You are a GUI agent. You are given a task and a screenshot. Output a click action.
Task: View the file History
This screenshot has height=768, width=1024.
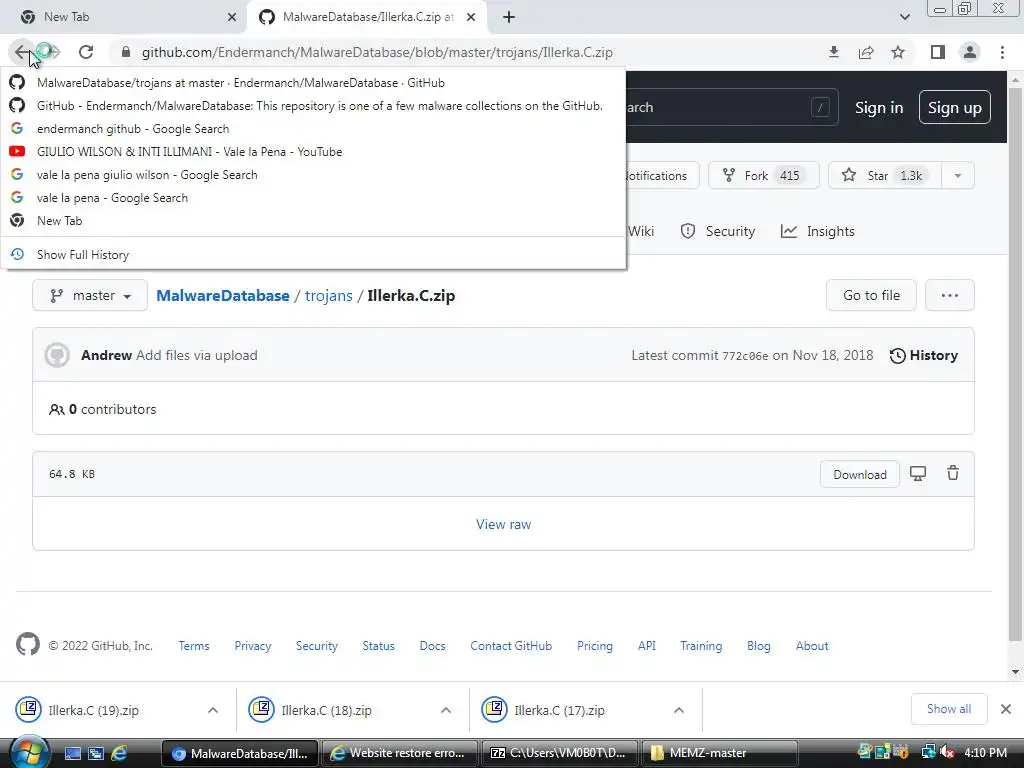923,355
